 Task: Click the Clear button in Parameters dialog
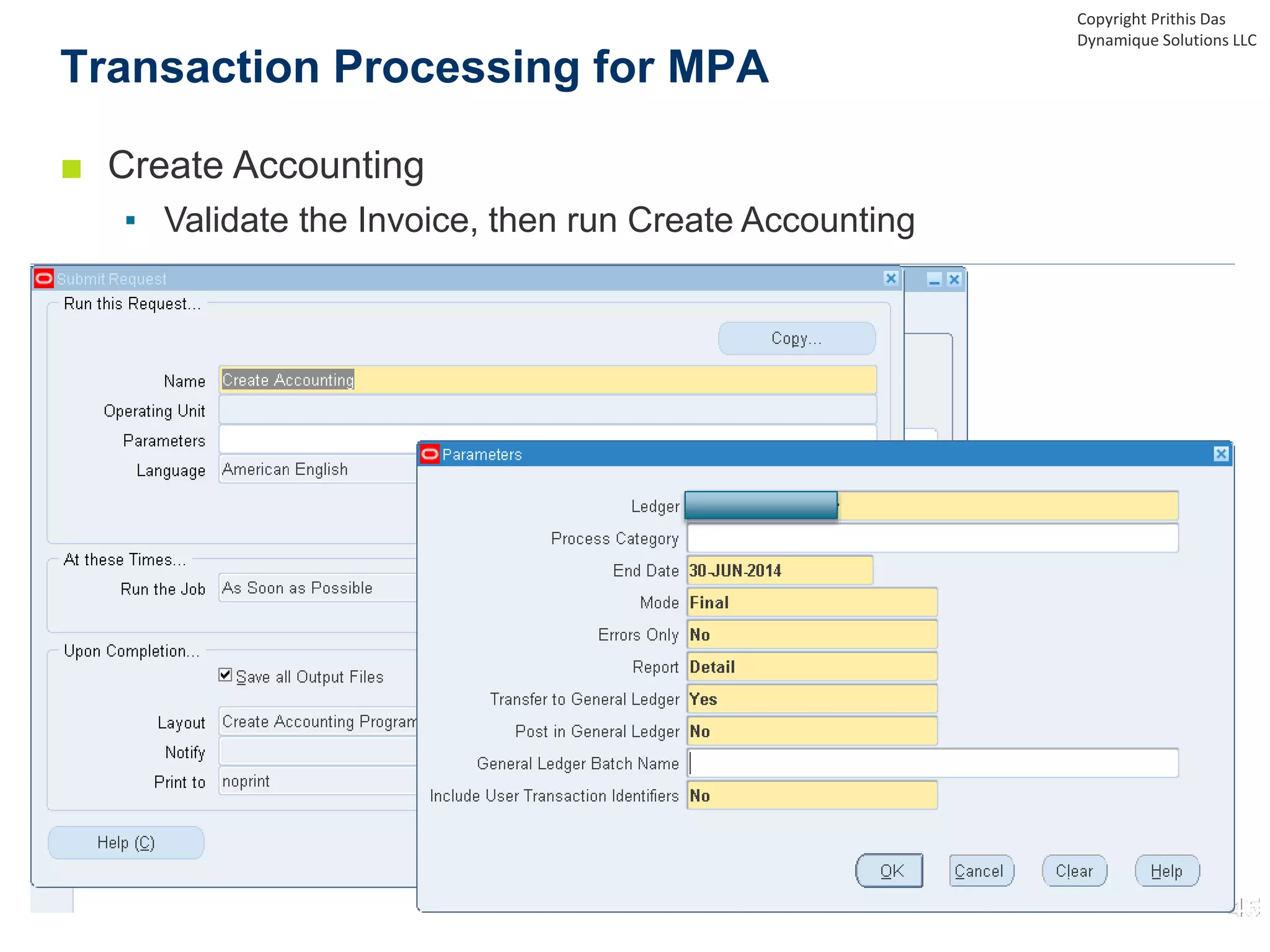pyautogui.click(x=1074, y=871)
